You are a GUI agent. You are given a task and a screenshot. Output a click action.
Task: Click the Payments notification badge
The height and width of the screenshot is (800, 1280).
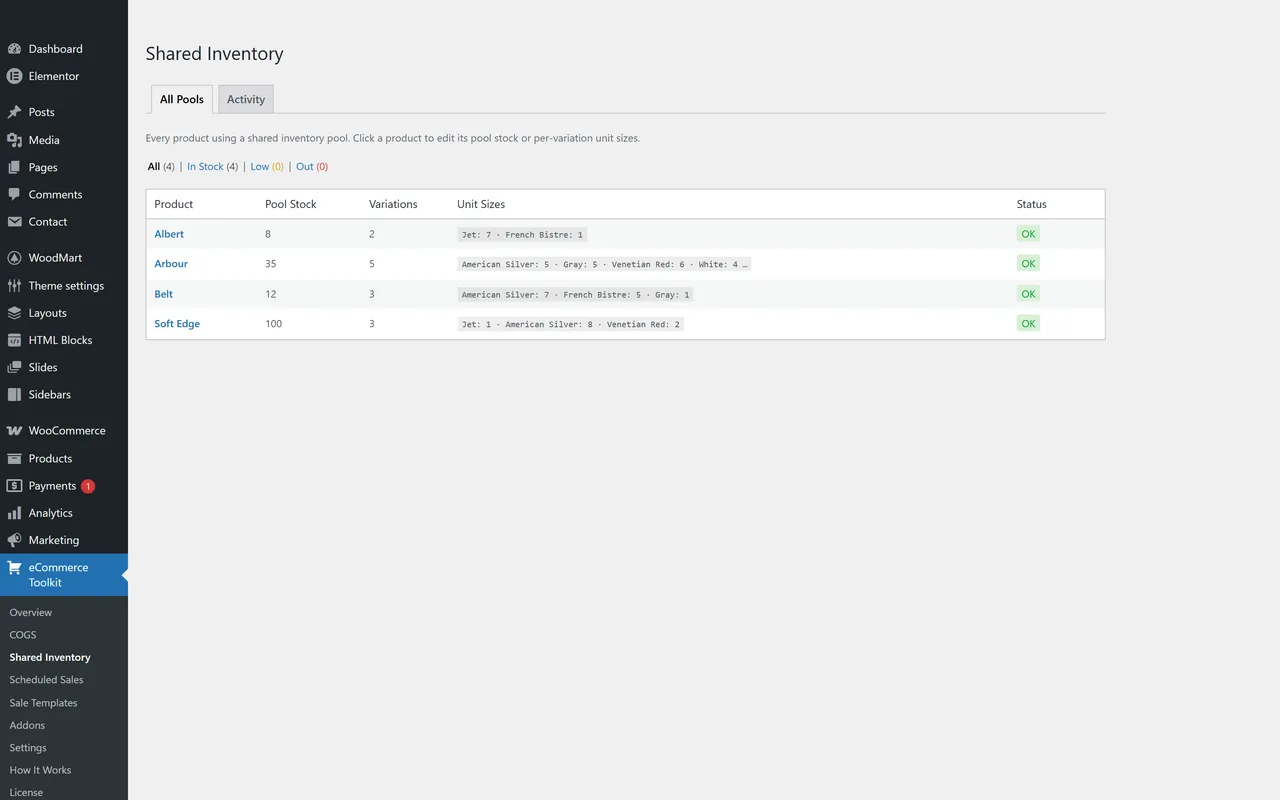click(88, 486)
